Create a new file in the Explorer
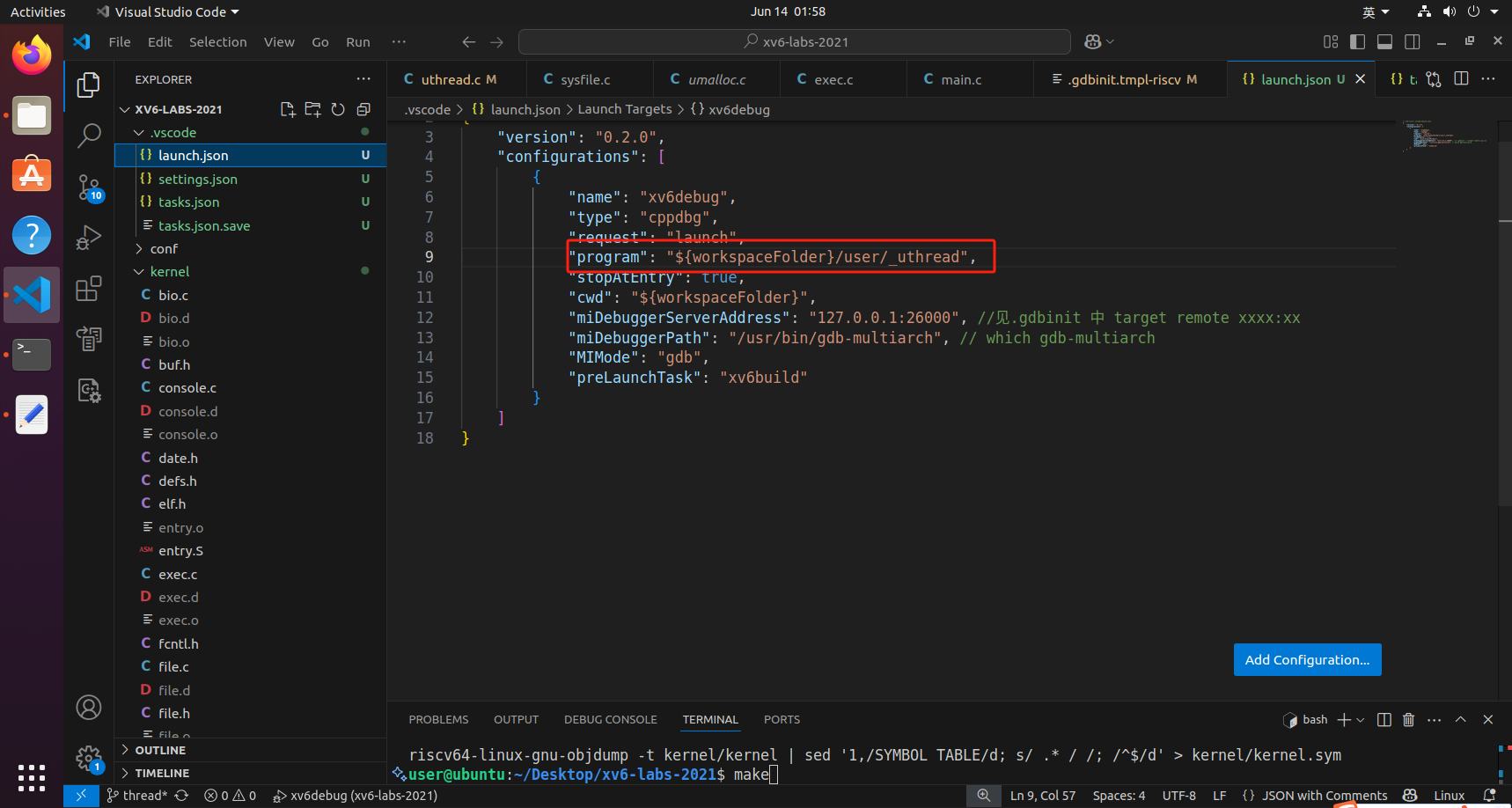Viewport: 1512px width, 808px height. tap(288, 109)
